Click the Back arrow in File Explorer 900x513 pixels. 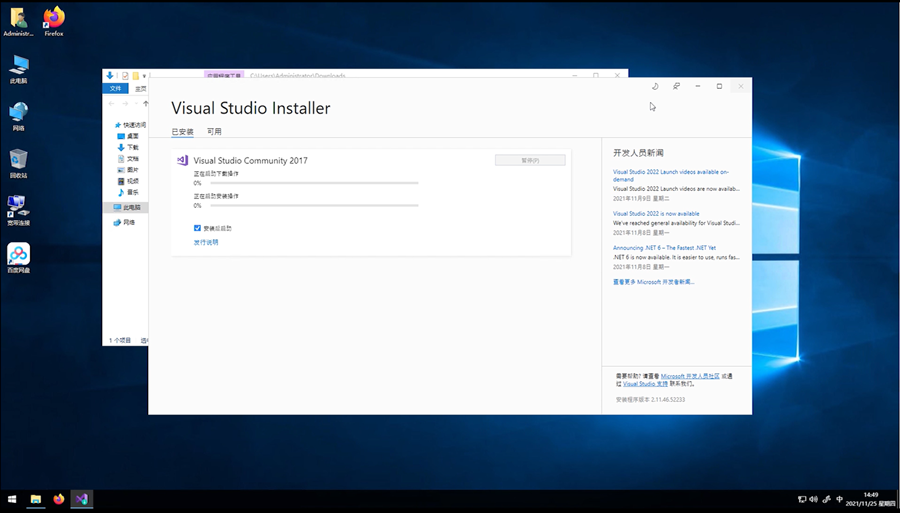point(111,104)
